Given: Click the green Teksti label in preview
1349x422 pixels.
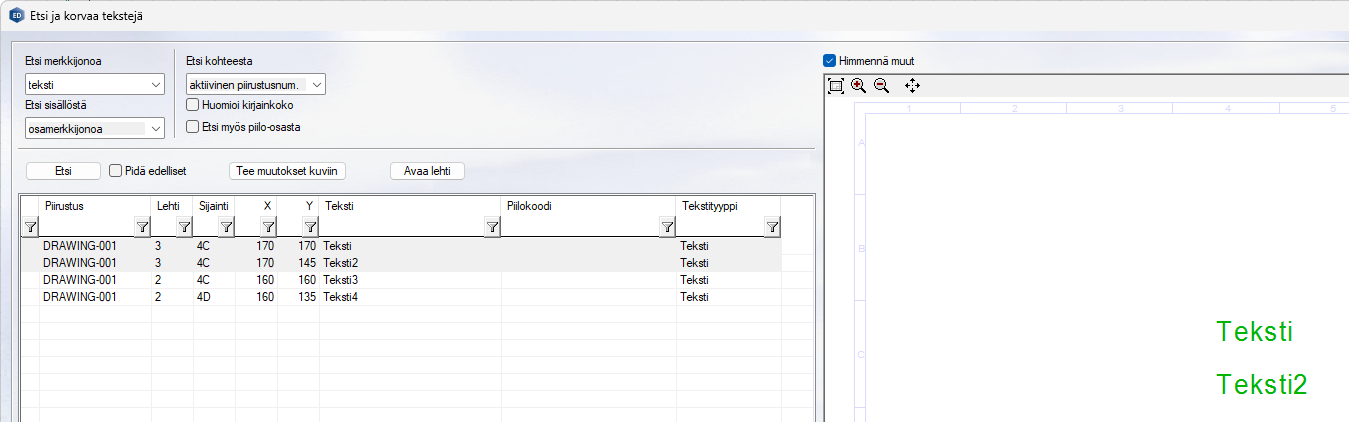Looking at the screenshot, I should 1255,332.
